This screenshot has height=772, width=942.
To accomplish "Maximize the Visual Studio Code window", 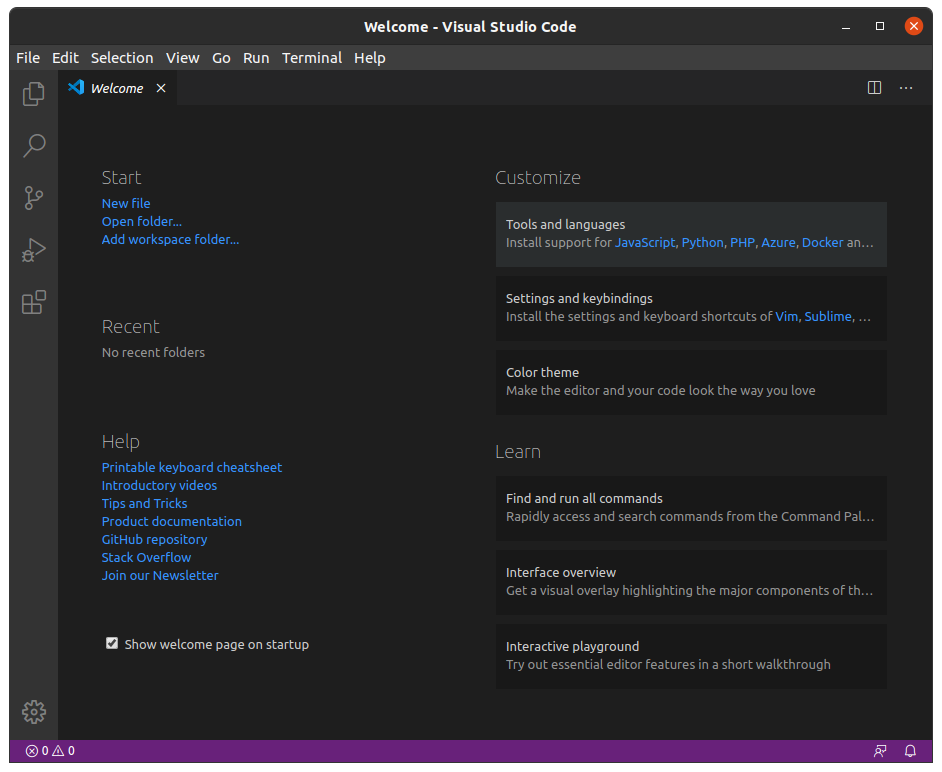I will (x=880, y=26).
